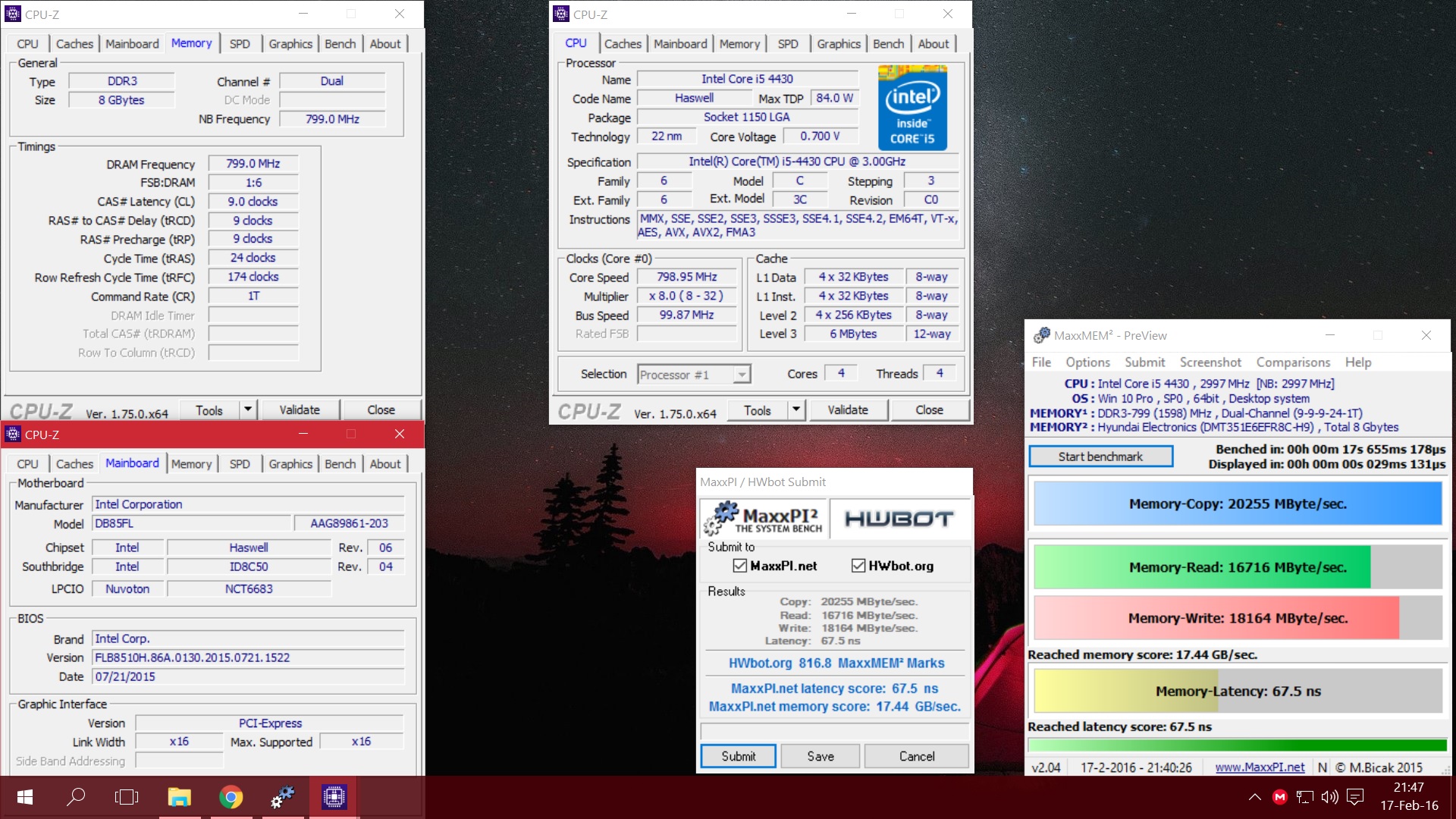
Task: Click CPU-Z Memory window title icon
Action: 13,14
